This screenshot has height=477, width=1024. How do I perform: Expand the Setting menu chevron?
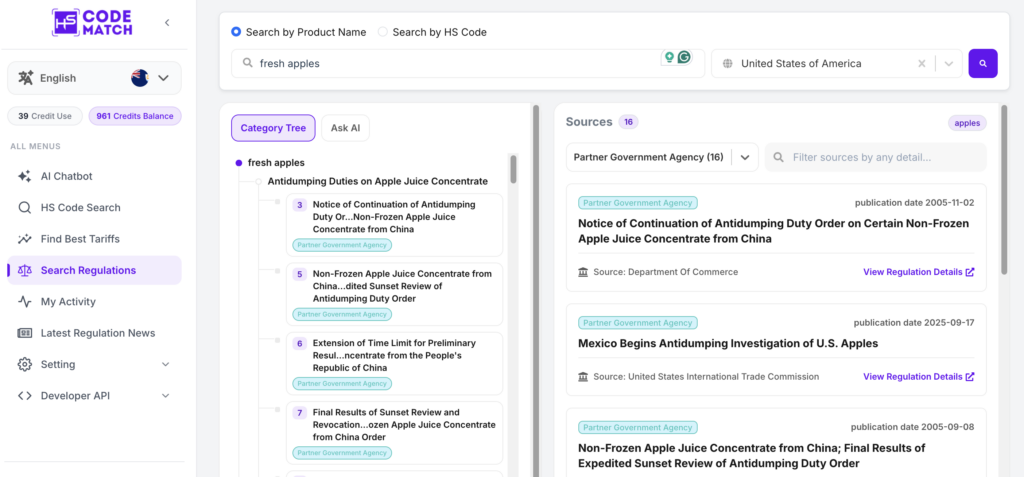(x=165, y=365)
